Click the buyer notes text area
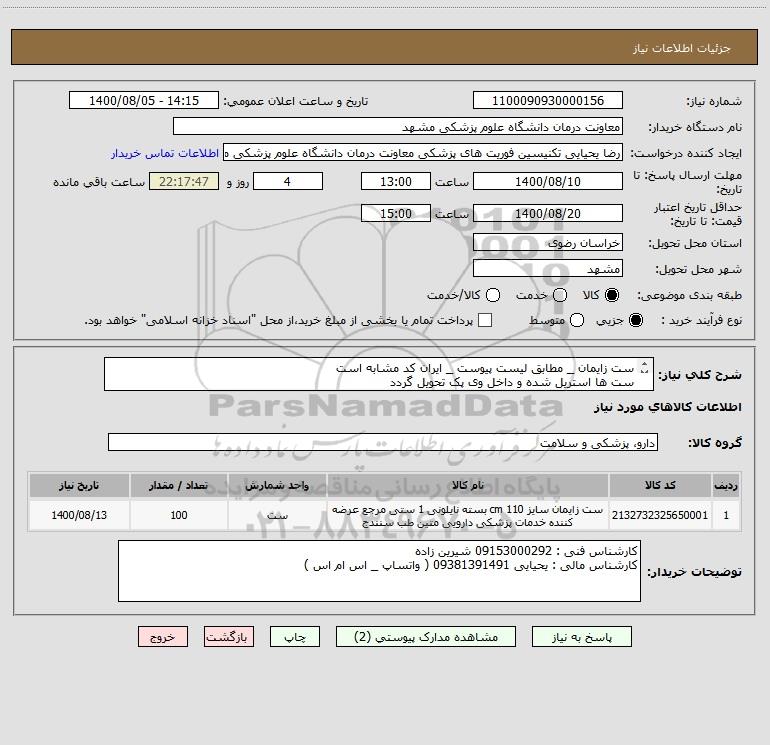Image resolution: width=770 pixels, height=745 pixels. tap(379, 571)
